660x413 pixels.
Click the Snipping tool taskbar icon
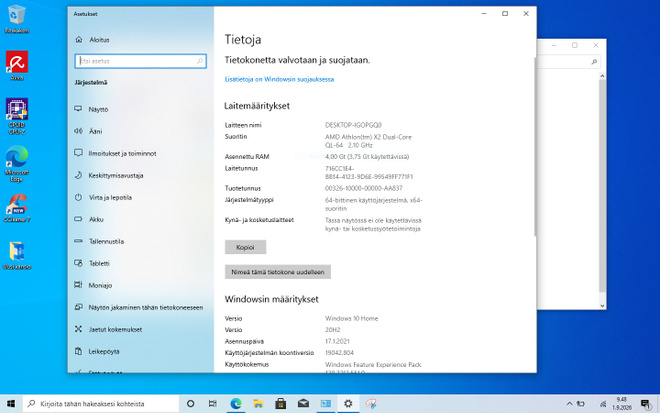pyautogui.click(x=371, y=404)
